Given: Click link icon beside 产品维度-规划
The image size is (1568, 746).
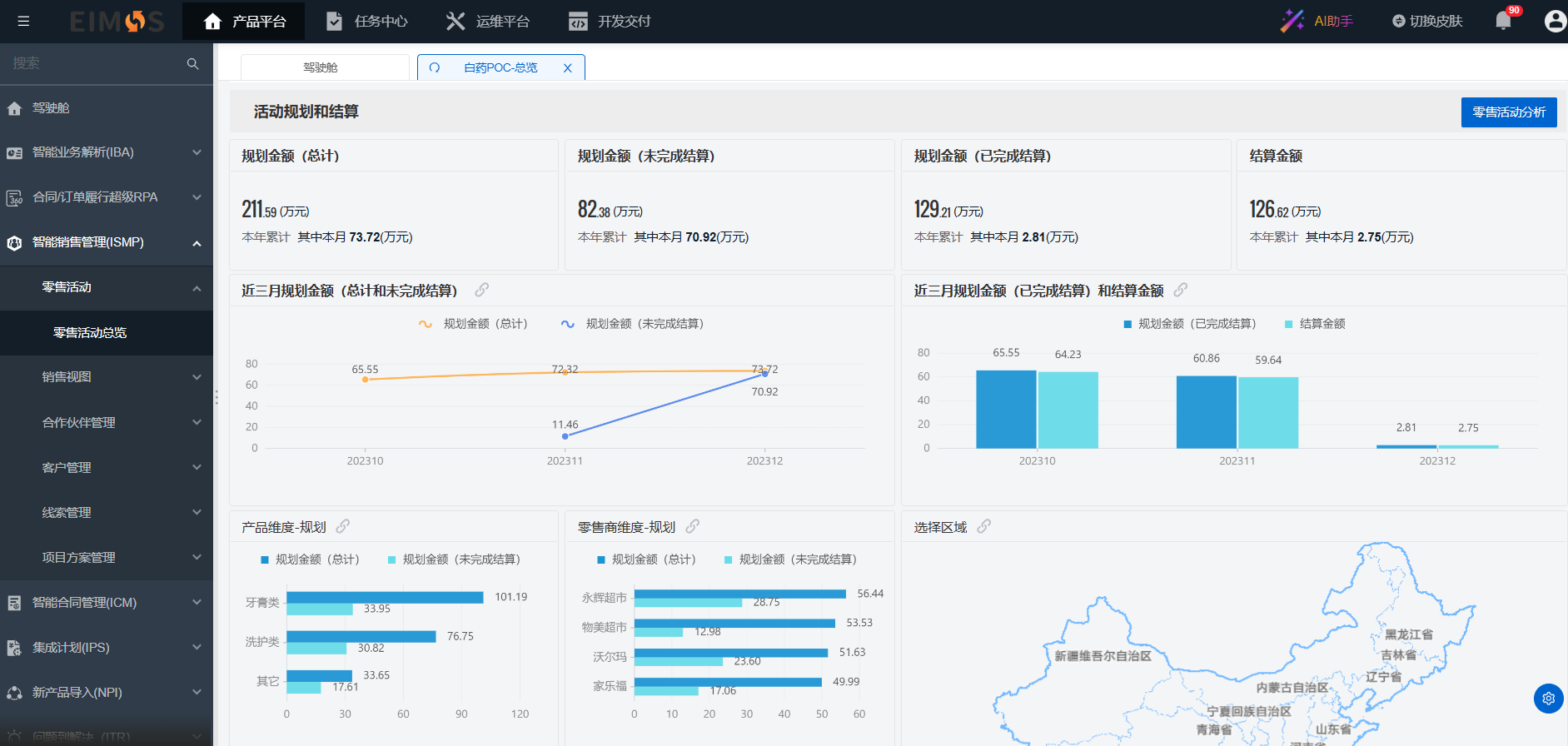Looking at the screenshot, I should pos(343,526).
